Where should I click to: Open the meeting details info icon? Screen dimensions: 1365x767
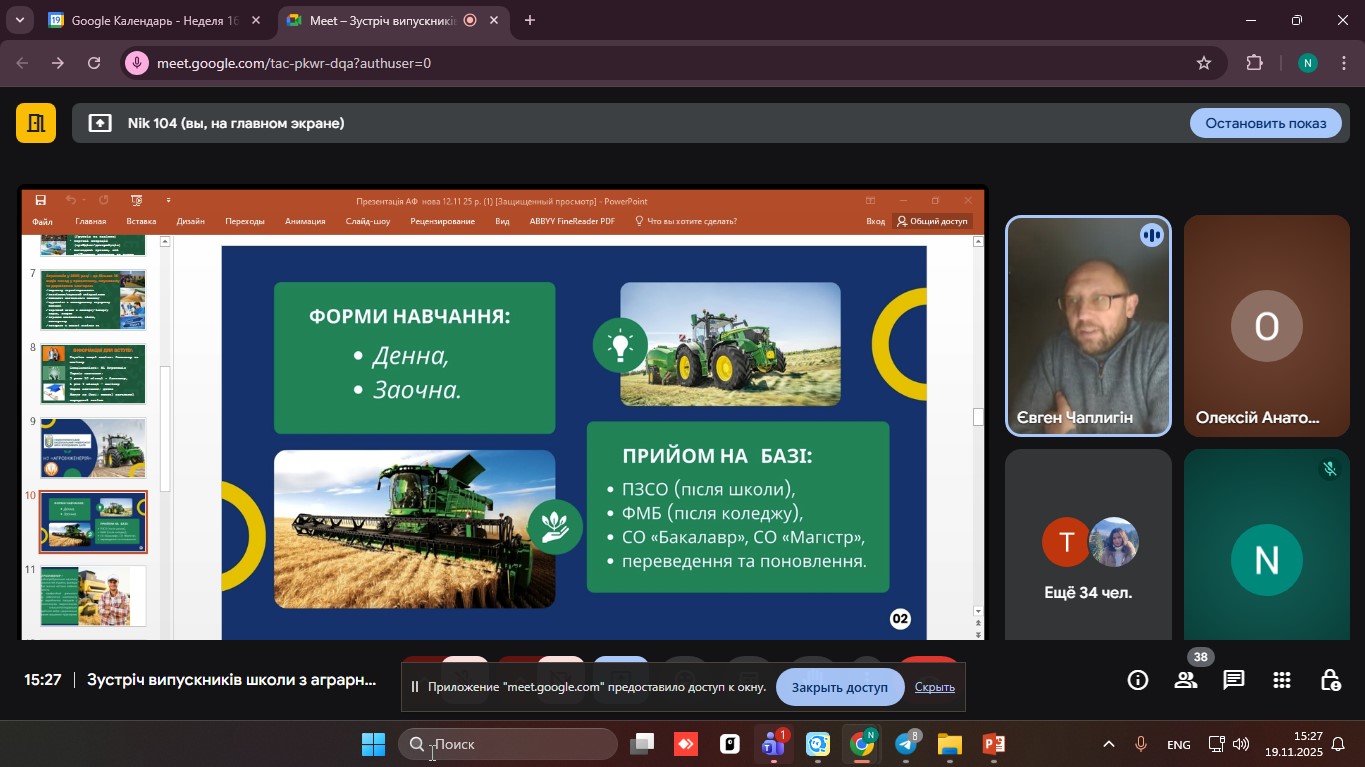pos(1138,680)
